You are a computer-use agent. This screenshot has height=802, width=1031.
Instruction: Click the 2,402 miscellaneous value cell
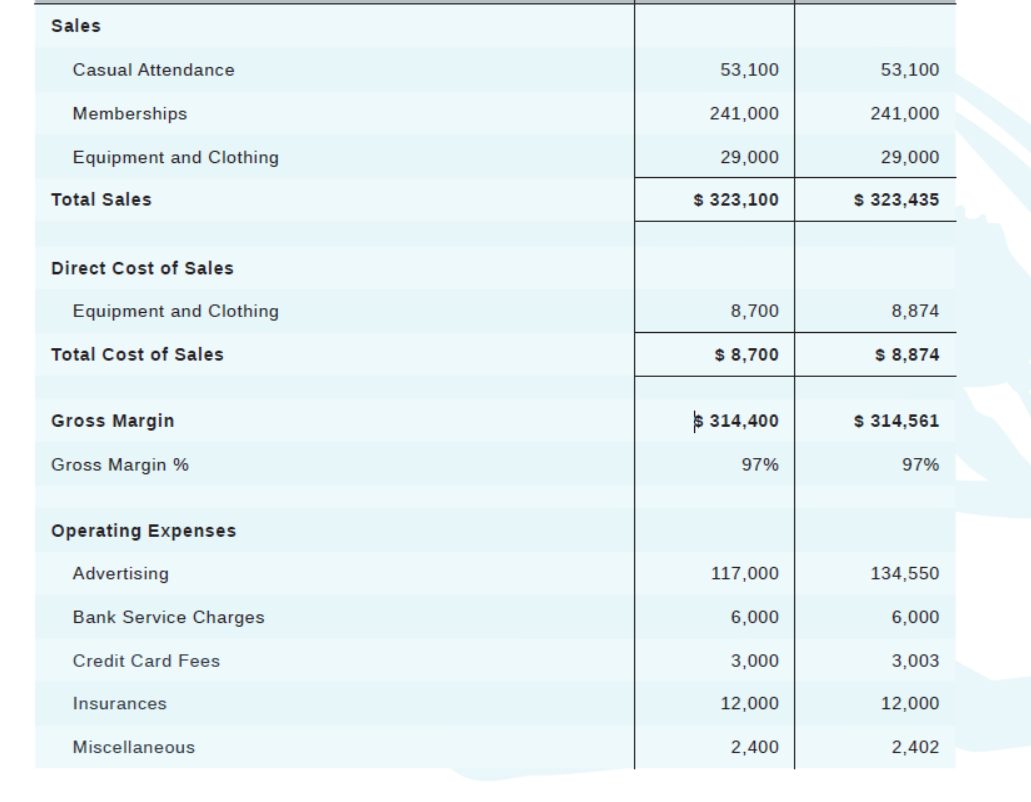(919, 746)
